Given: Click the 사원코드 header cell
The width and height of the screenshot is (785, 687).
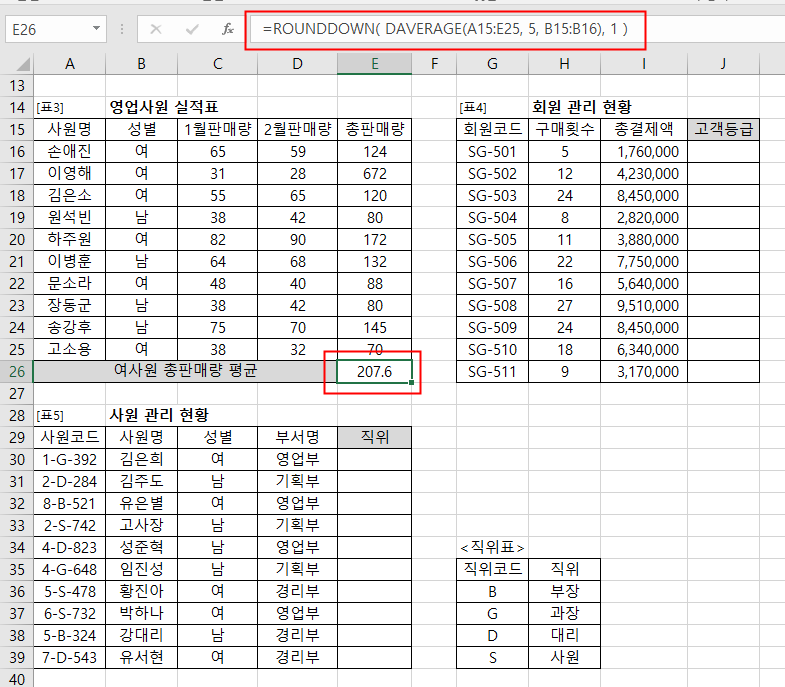Looking at the screenshot, I should pyautogui.click(x=70, y=437).
